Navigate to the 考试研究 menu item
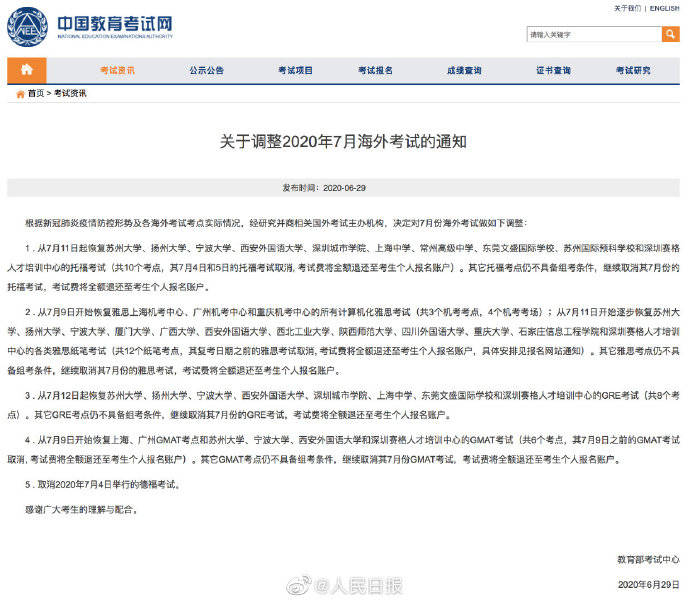Screen dimensions: 690x602 click(x=633, y=70)
